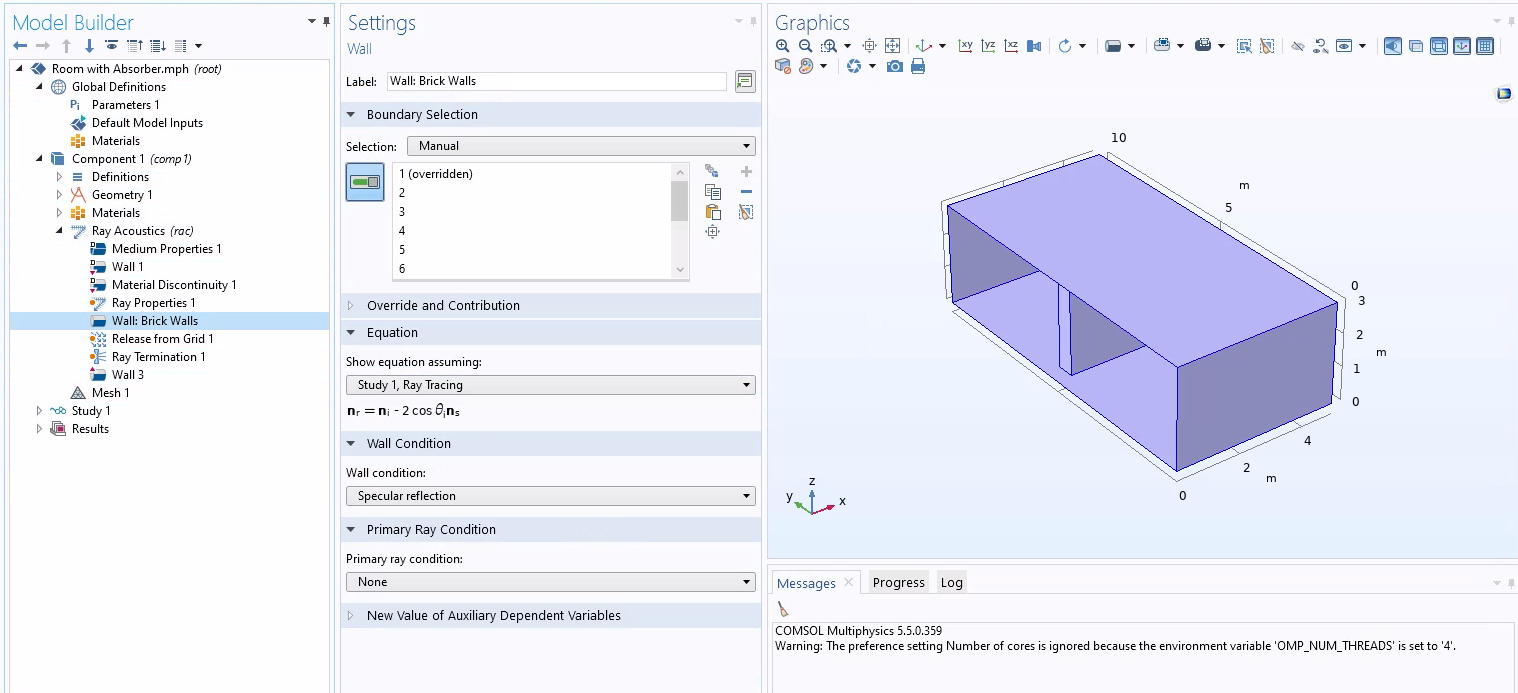Toggle the Show Grid button

(1485, 46)
